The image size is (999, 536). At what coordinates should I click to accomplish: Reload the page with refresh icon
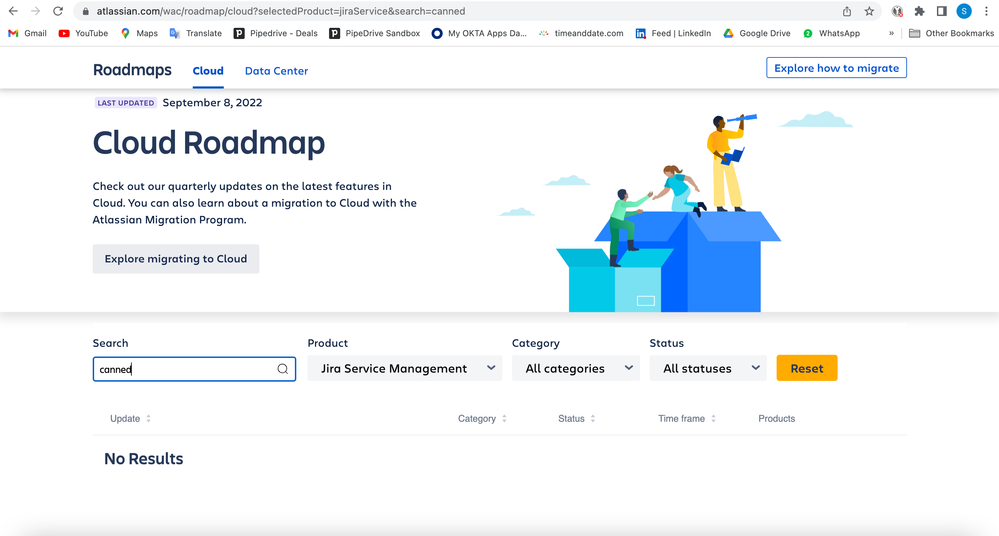coord(58,11)
